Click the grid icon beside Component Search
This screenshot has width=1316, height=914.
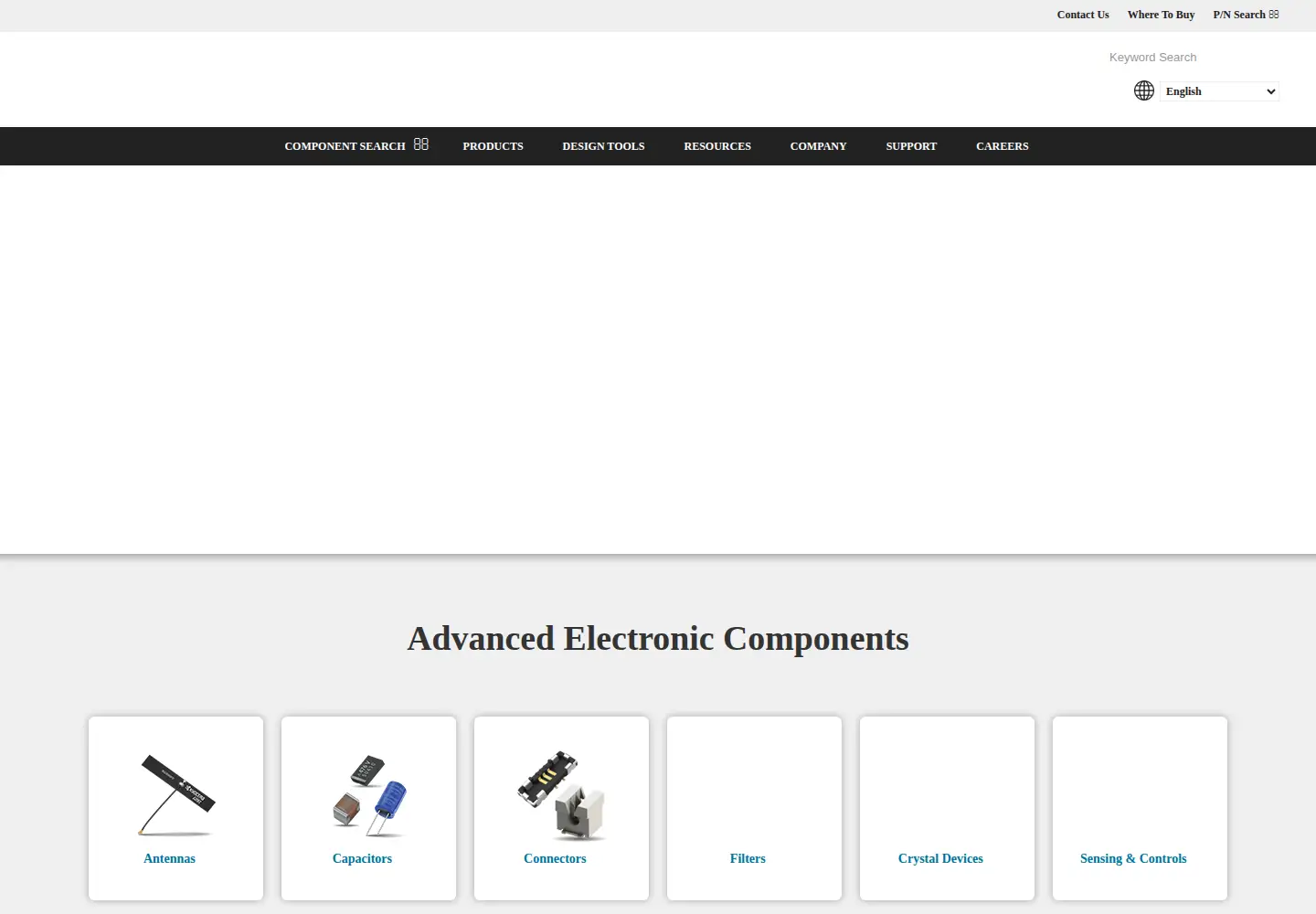tap(421, 144)
